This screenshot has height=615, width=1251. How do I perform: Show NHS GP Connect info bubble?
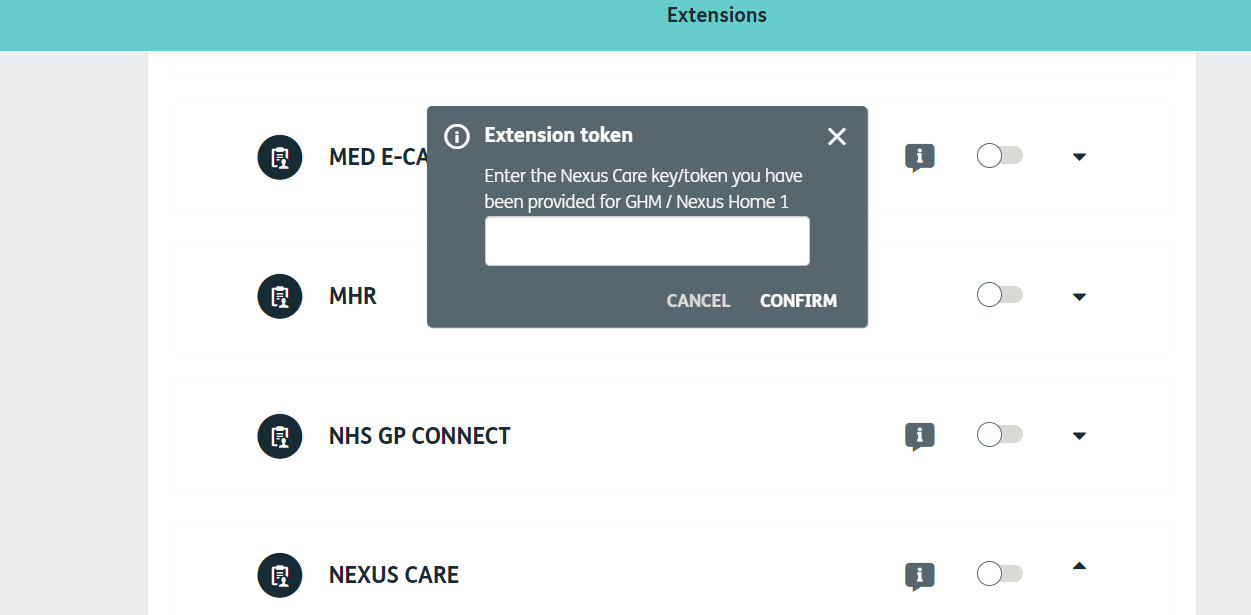click(919, 436)
